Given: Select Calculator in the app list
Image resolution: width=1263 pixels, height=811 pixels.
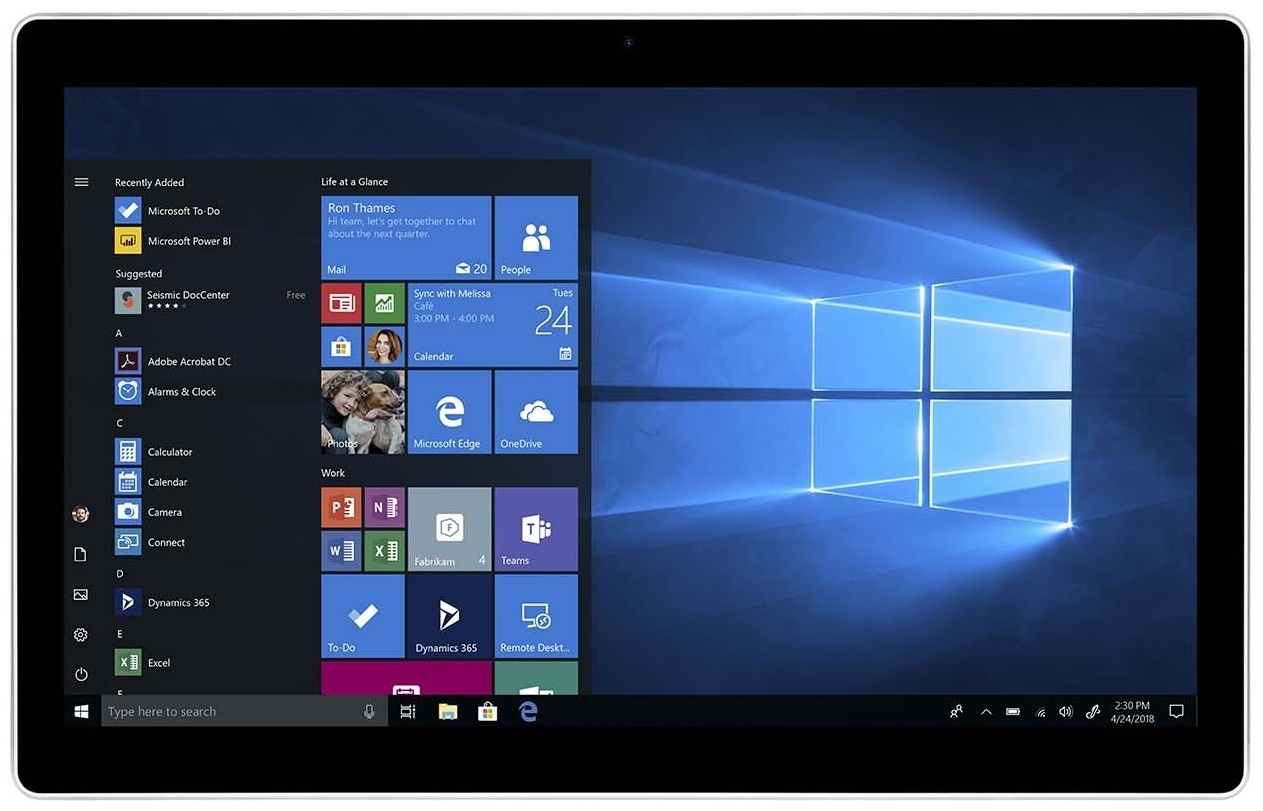Looking at the screenshot, I should coord(170,452).
